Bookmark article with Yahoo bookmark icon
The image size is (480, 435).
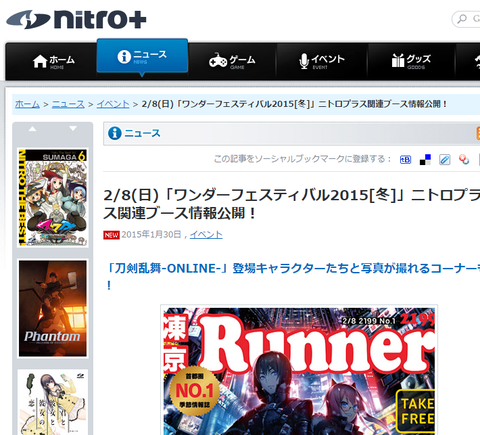[x=464, y=160]
